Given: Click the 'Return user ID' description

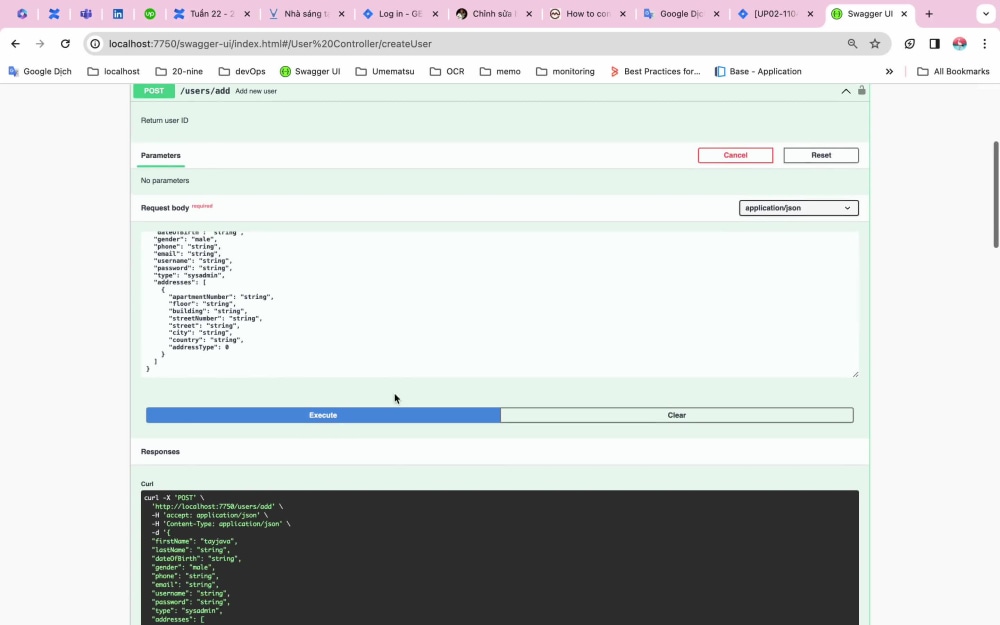Looking at the screenshot, I should coord(165,121).
